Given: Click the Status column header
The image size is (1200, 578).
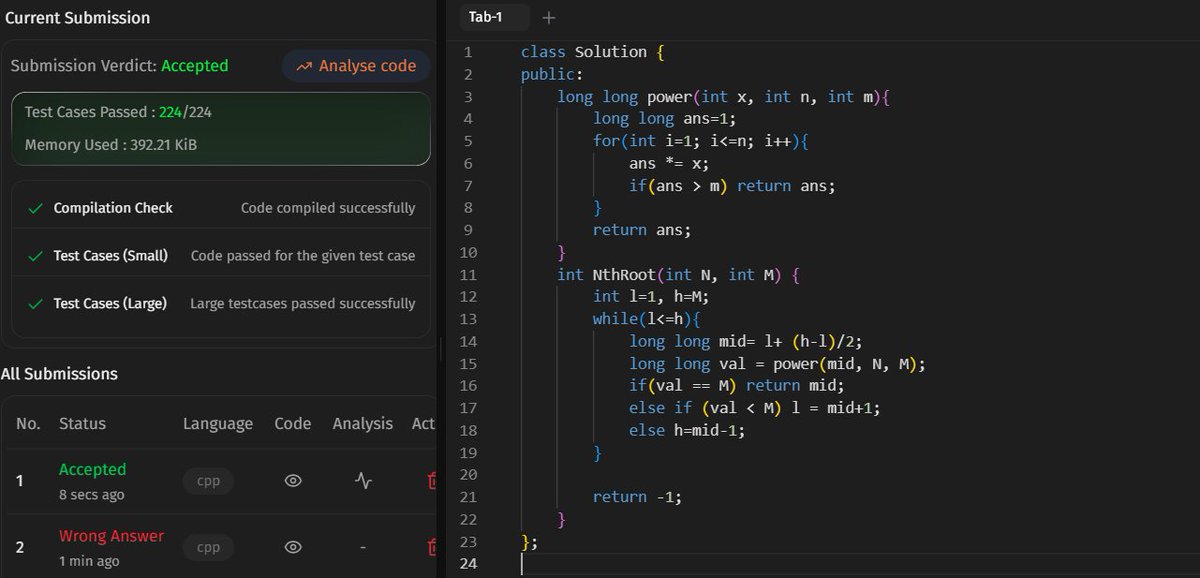Looking at the screenshot, I should [x=82, y=424].
